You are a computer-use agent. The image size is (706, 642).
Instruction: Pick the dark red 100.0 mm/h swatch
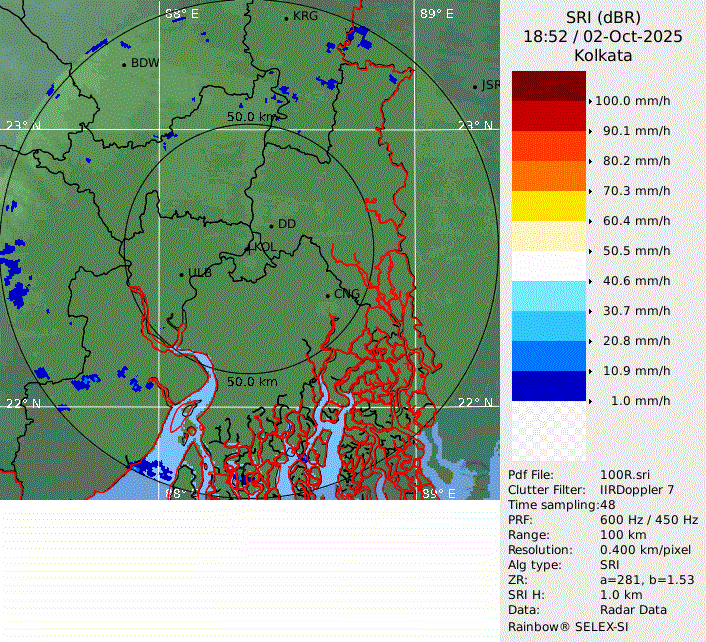coord(548,86)
